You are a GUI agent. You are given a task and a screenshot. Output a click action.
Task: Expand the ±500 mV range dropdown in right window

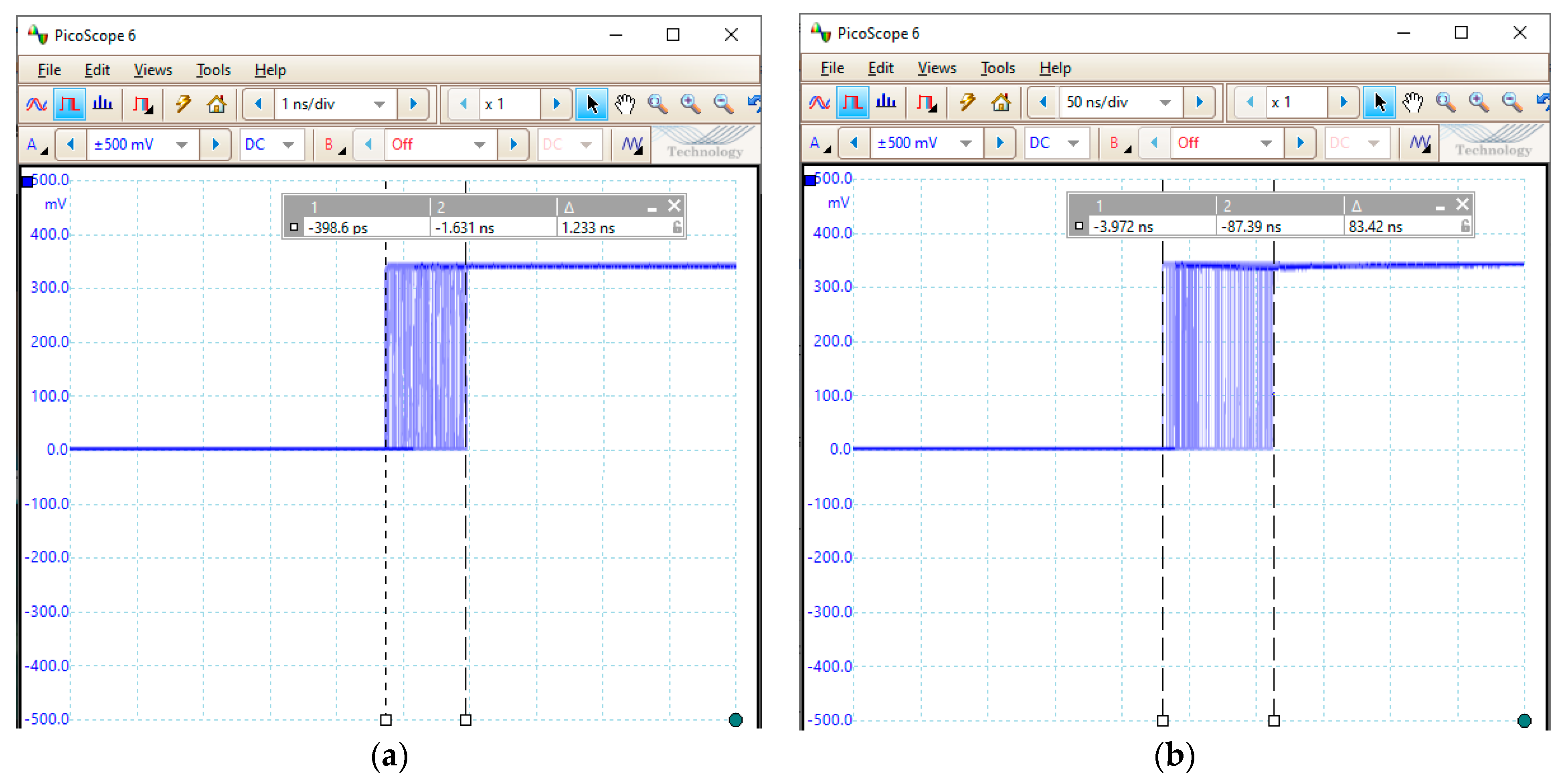pyautogui.click(x=965, y=143)
